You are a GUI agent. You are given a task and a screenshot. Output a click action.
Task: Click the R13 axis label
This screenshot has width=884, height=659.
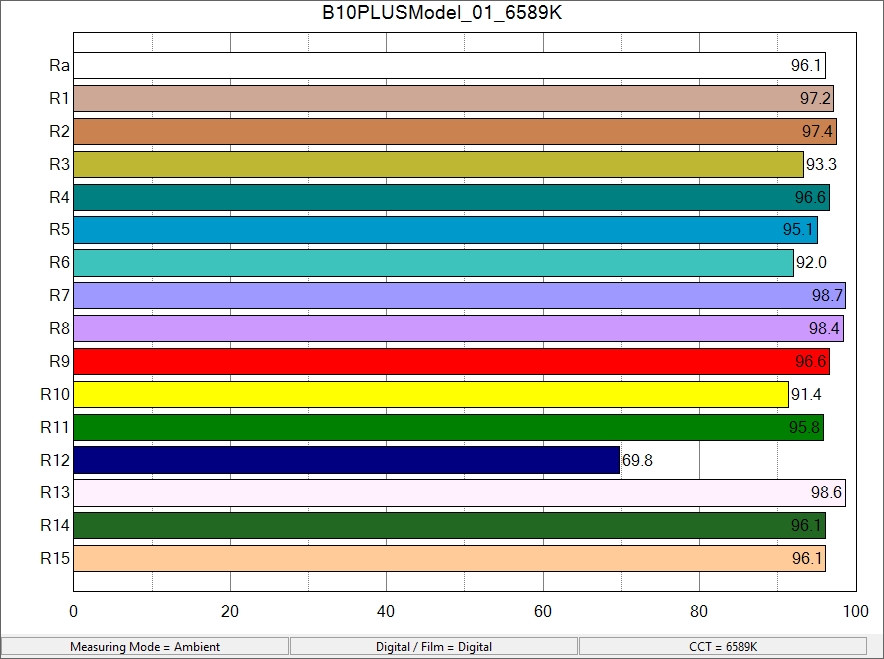pyautogui.click(x=55, y=492)
